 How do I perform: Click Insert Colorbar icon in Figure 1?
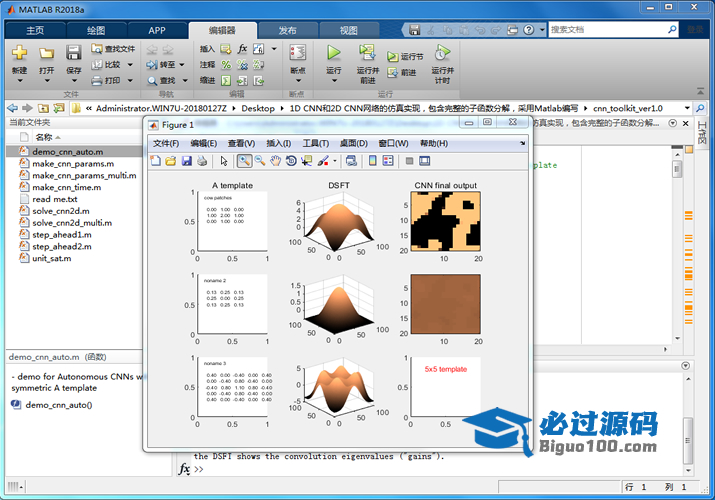click(373, 160)
